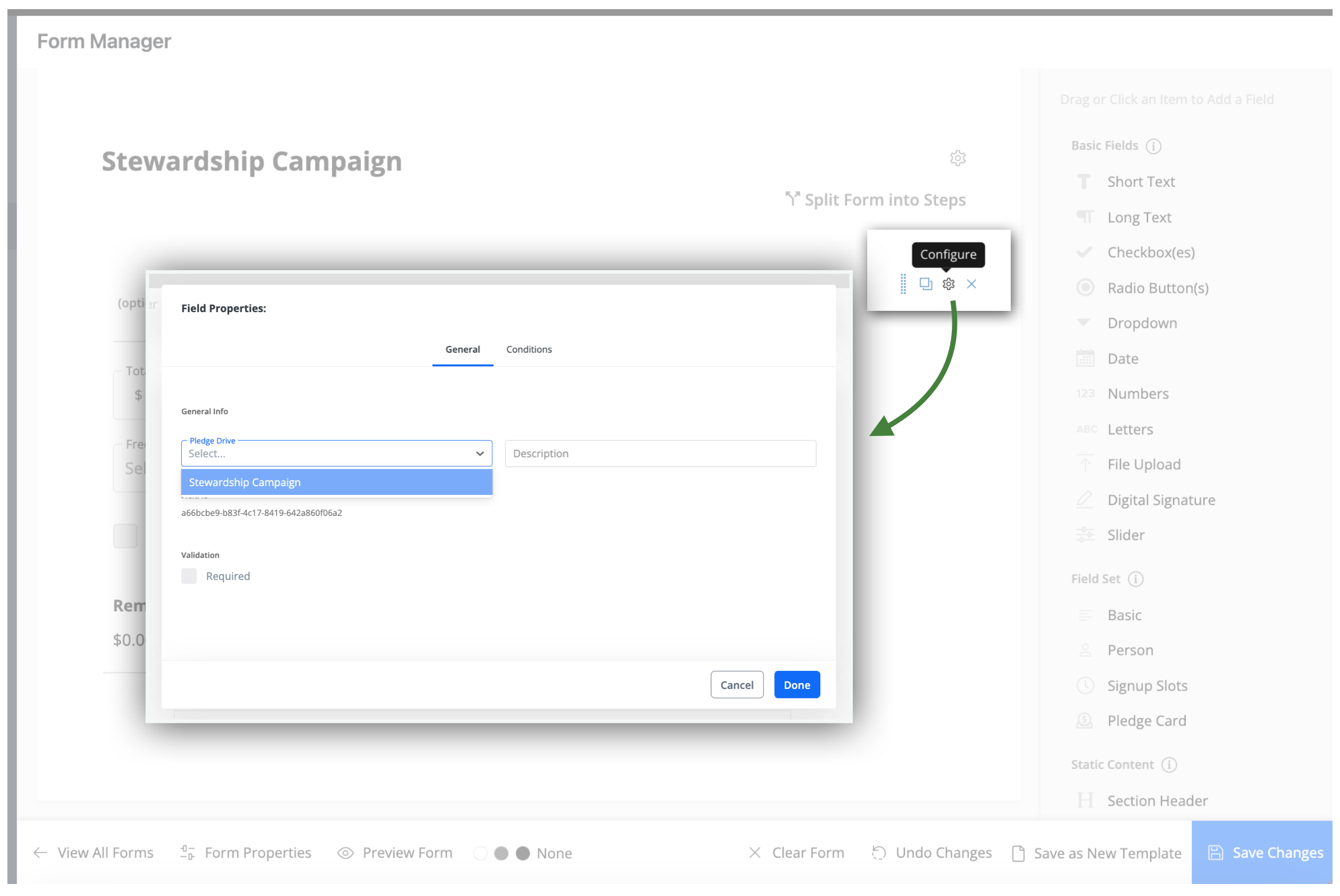
Task: Add a Signup Slots field set
Action: coord(1147,686)
